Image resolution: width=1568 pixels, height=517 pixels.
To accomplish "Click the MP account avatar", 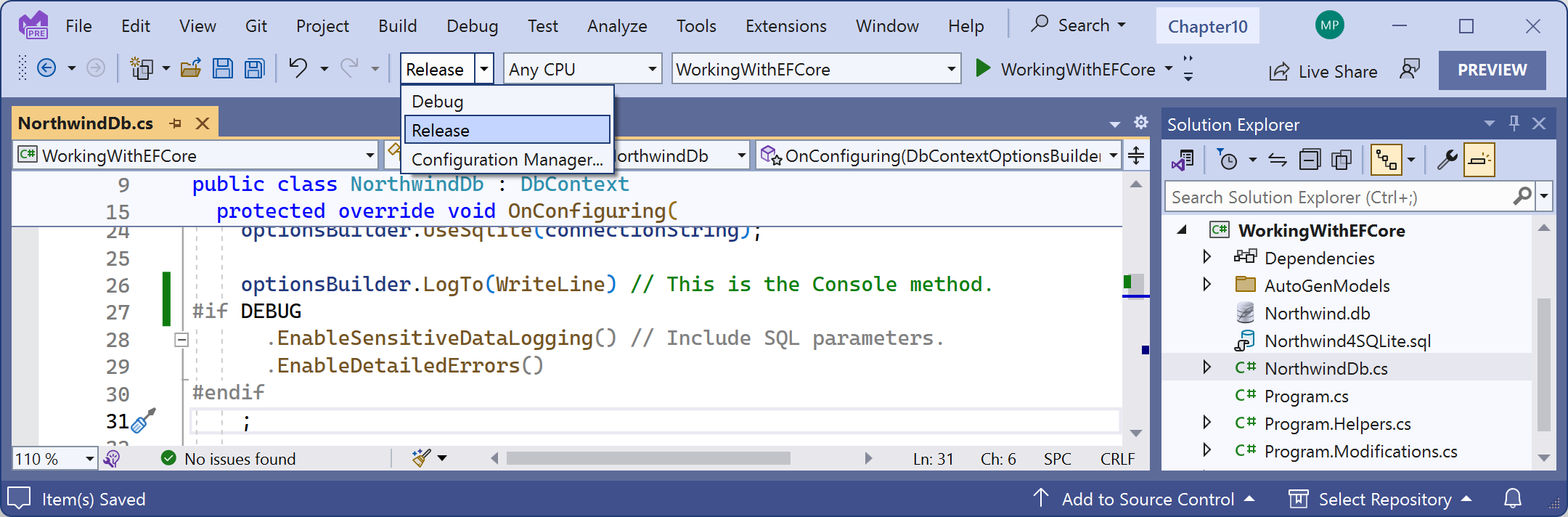I will (x=1330, y=25).
